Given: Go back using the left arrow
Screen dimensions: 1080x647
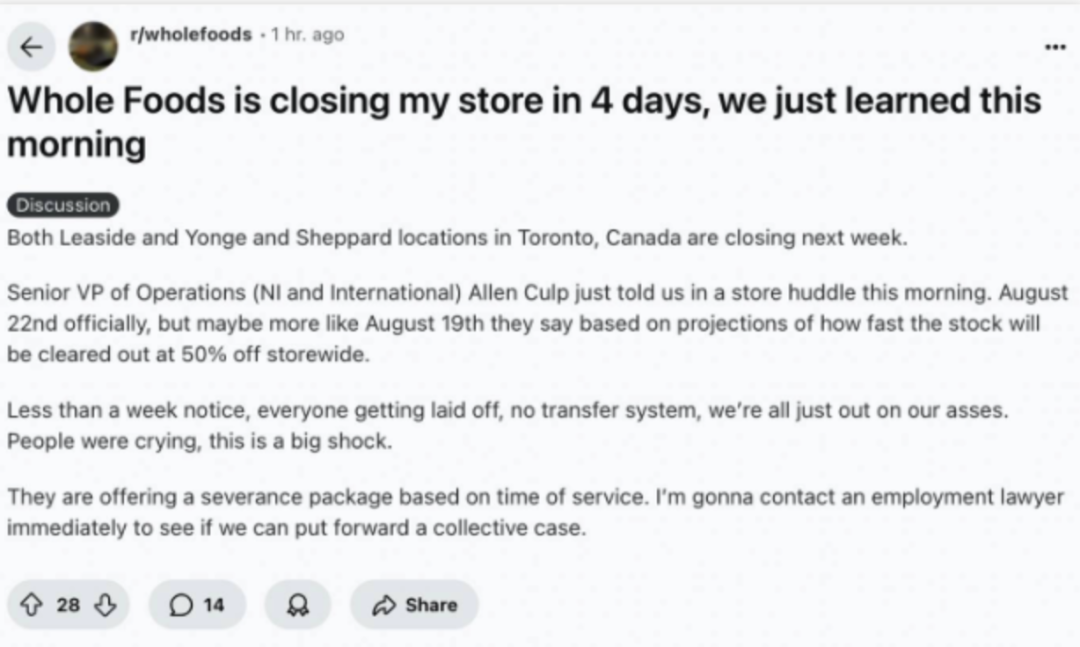Looking at the screenshot, I should (31, 47).
